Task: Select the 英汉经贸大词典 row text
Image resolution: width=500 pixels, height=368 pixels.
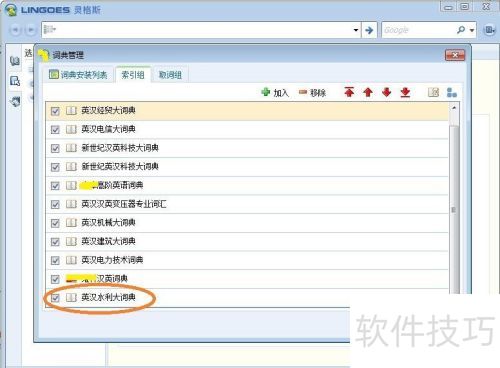Action: [x=108, y=111]
